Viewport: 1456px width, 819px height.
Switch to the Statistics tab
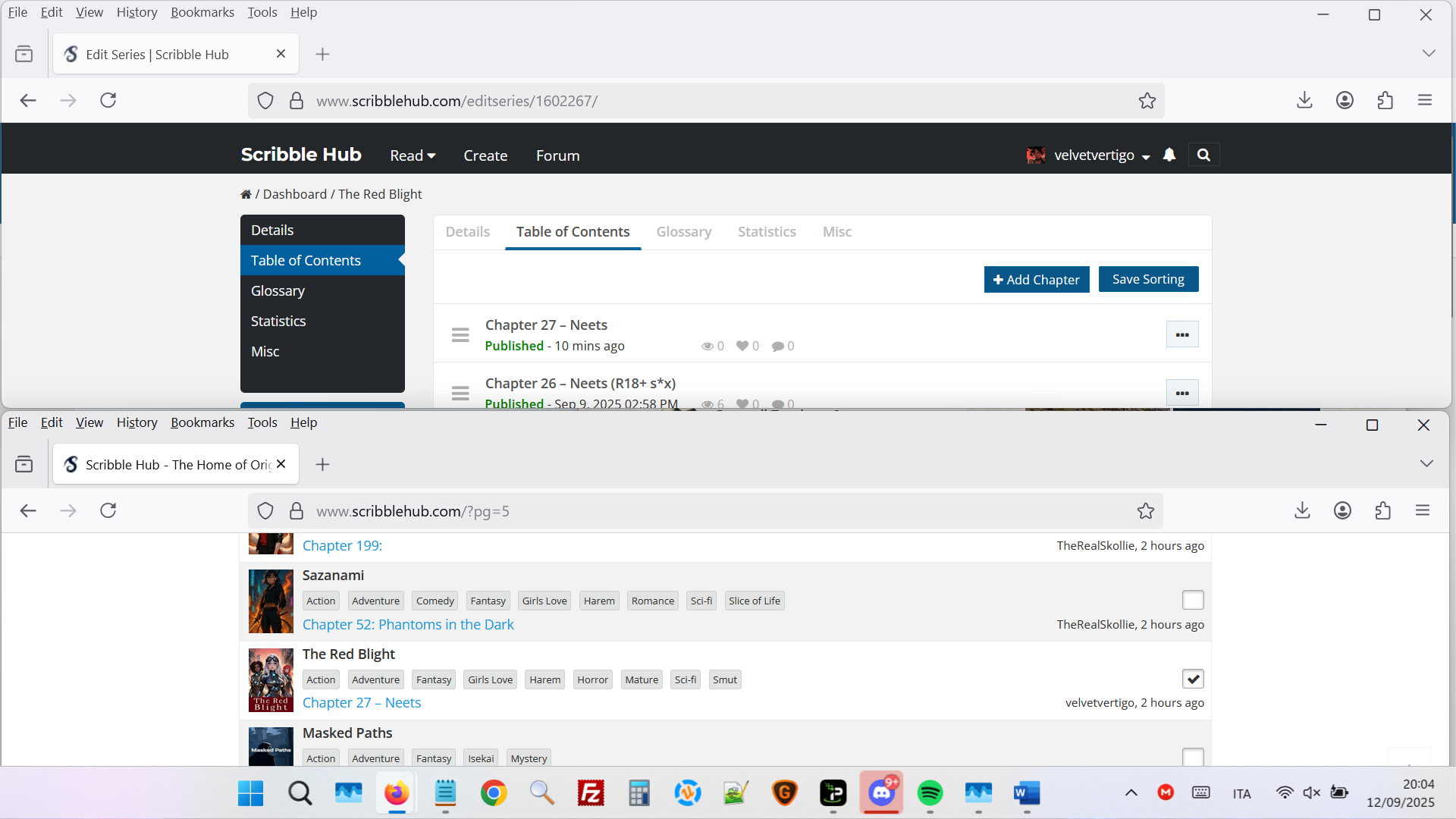tap(767, 232)
